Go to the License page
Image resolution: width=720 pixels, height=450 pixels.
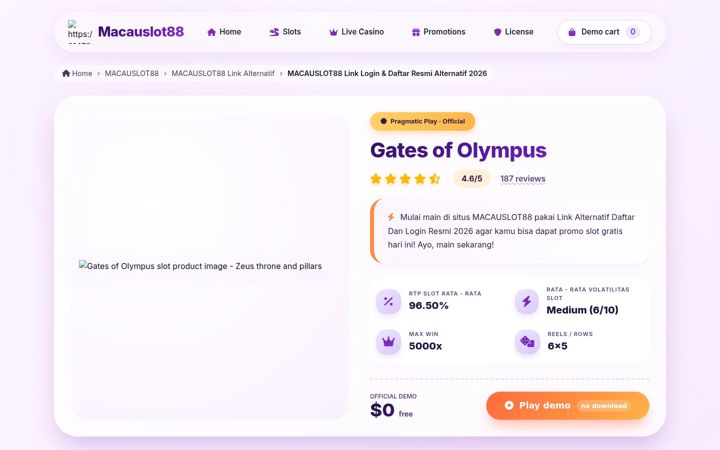[x=513, y=32]
